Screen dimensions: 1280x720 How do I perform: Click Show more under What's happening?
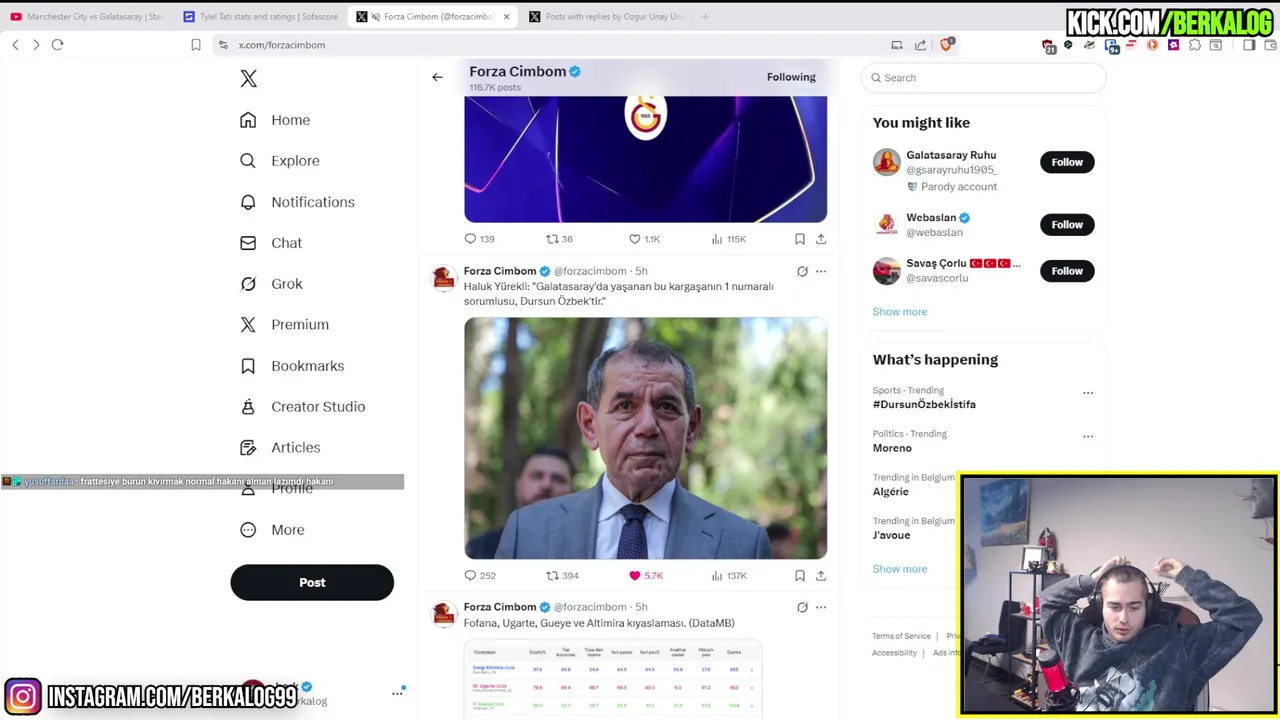[900, 569]
